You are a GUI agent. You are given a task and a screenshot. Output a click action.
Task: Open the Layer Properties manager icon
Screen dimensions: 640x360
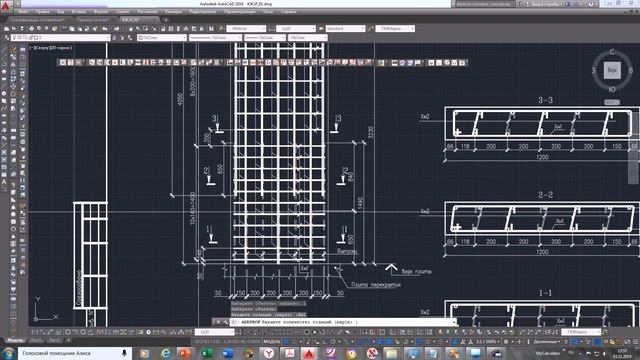tap(7, 38)
